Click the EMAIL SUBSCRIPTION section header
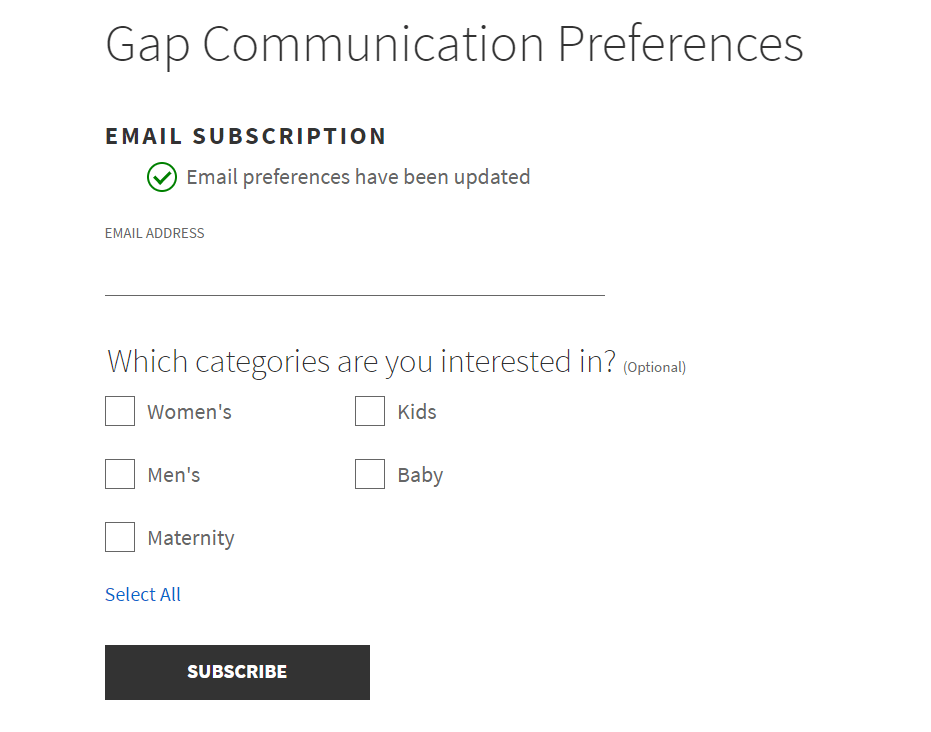931x732 pixels. point(245,135)
